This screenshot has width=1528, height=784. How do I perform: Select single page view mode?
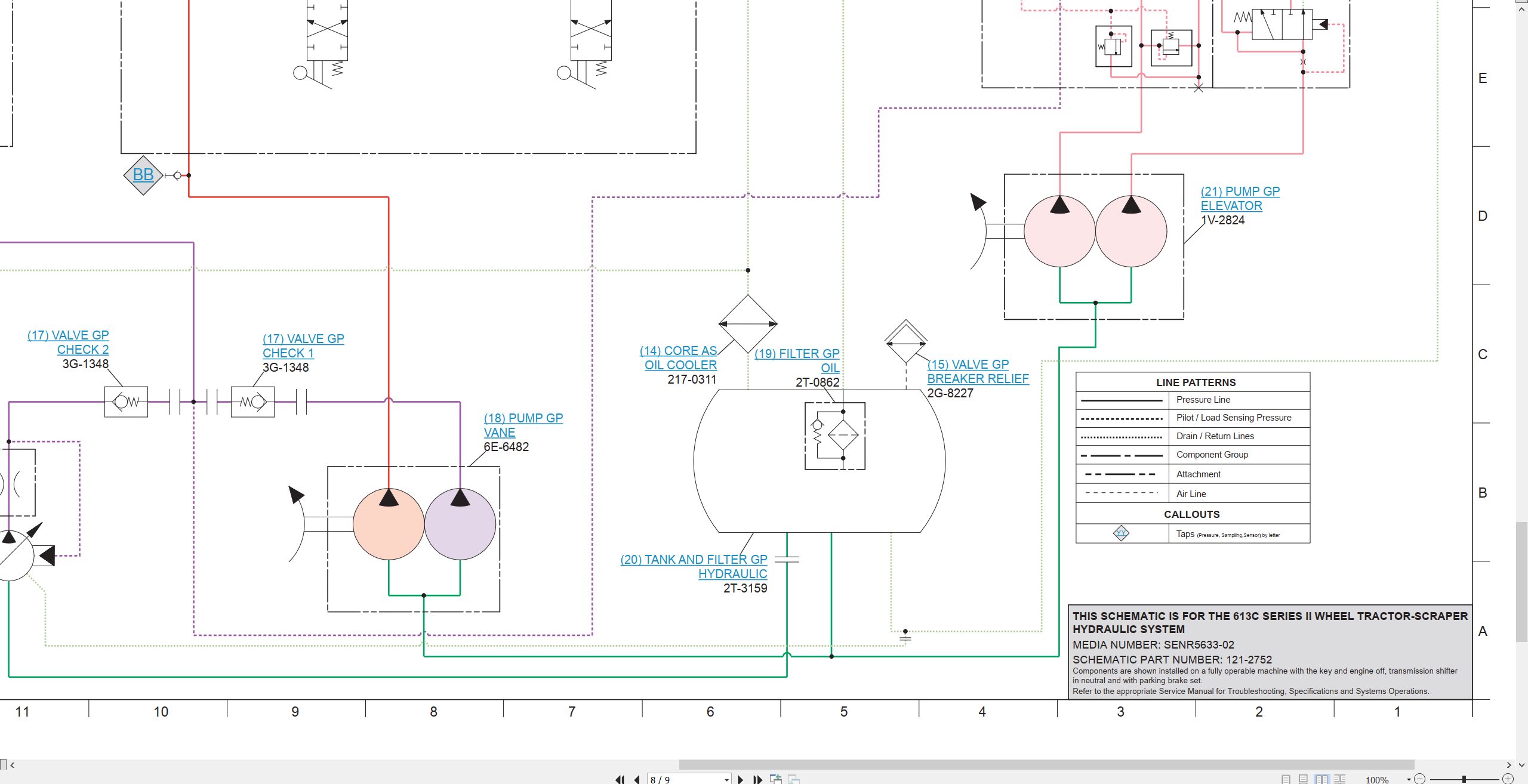1286,779
